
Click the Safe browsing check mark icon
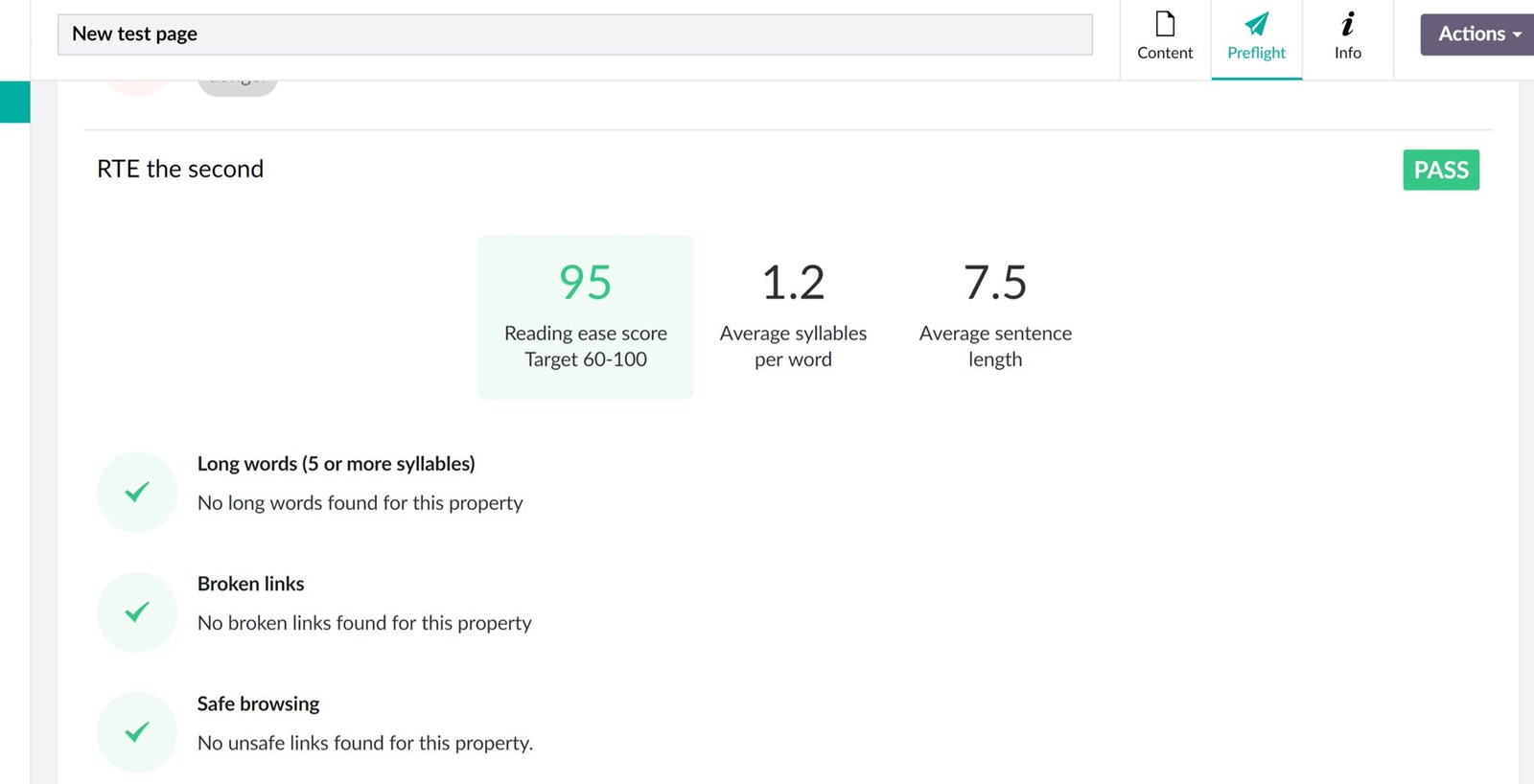[137, 731]
